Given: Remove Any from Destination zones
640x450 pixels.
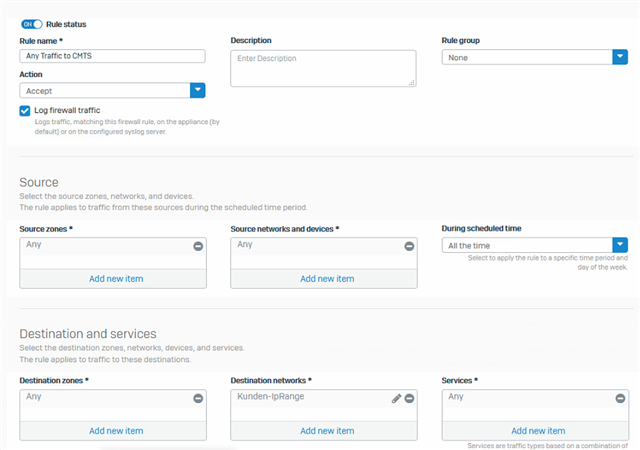Looking at the screenshot, I should point(198,399).
